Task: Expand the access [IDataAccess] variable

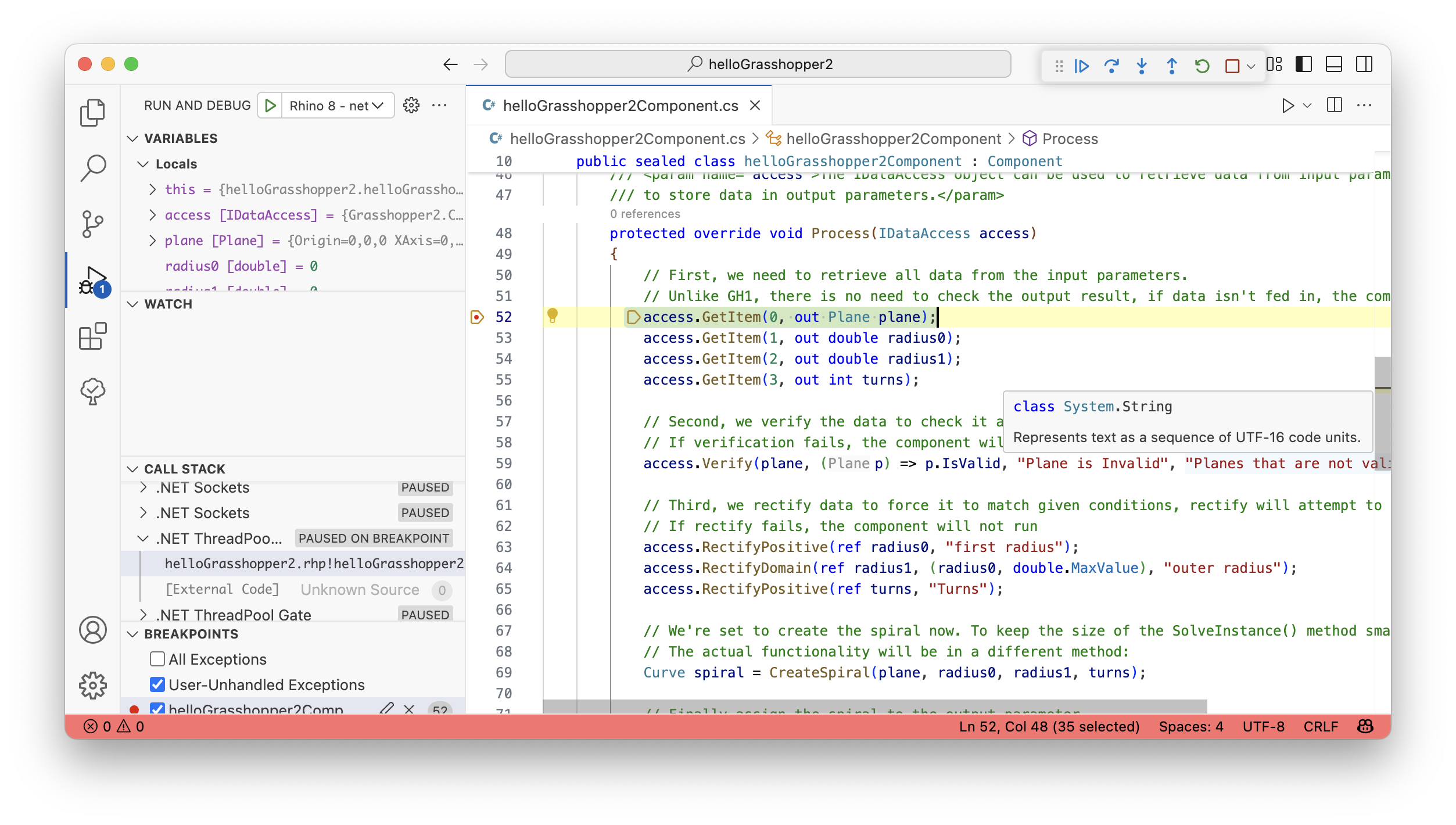Action: 152,215
